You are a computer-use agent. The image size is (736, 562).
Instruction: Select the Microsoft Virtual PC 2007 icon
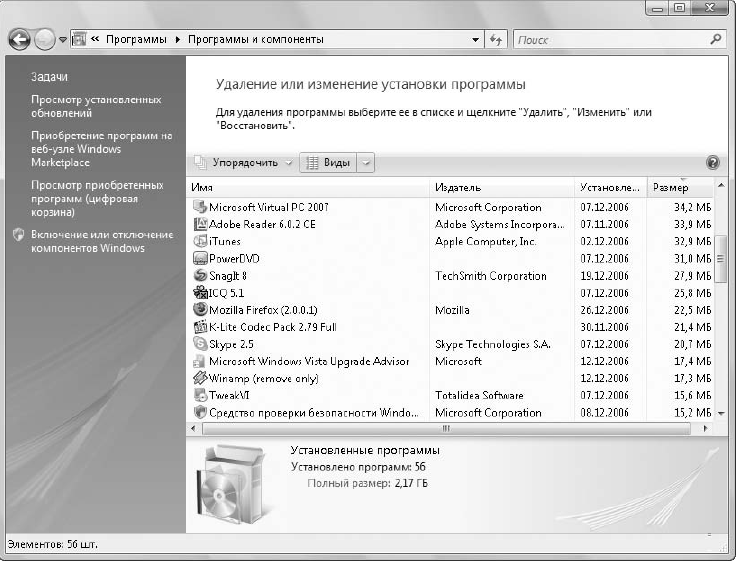pos(200,207)
